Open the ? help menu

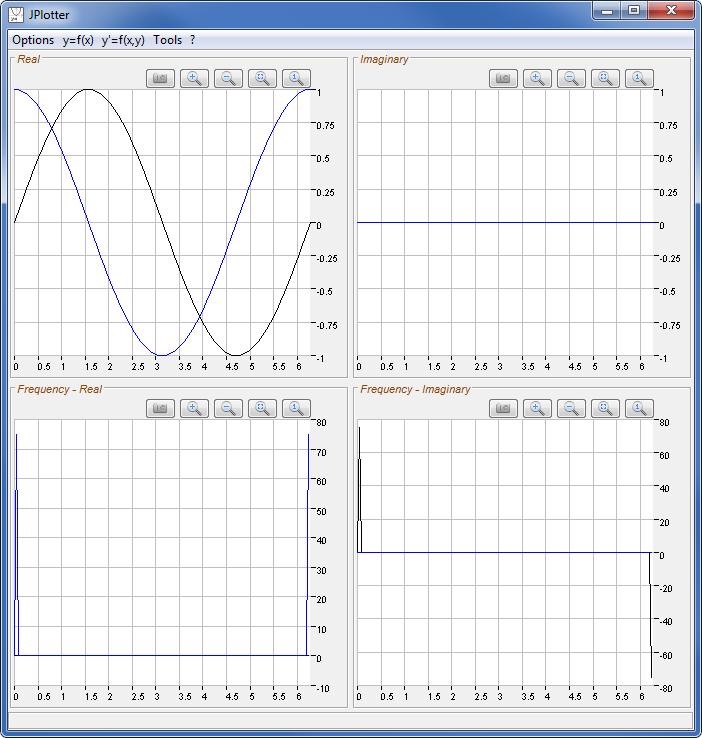pos(192,40)
